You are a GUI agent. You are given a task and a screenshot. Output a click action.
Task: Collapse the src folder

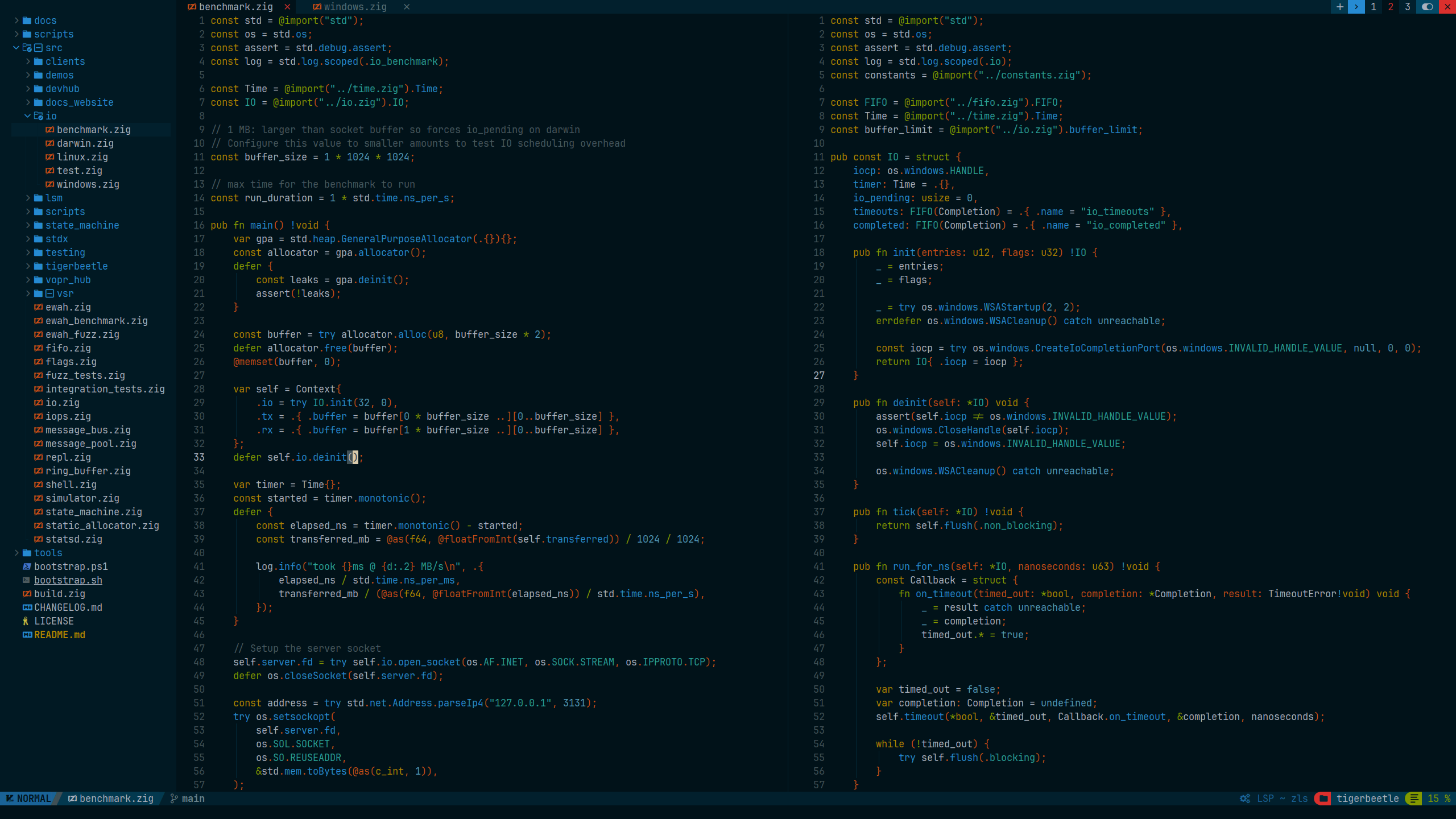16,48
